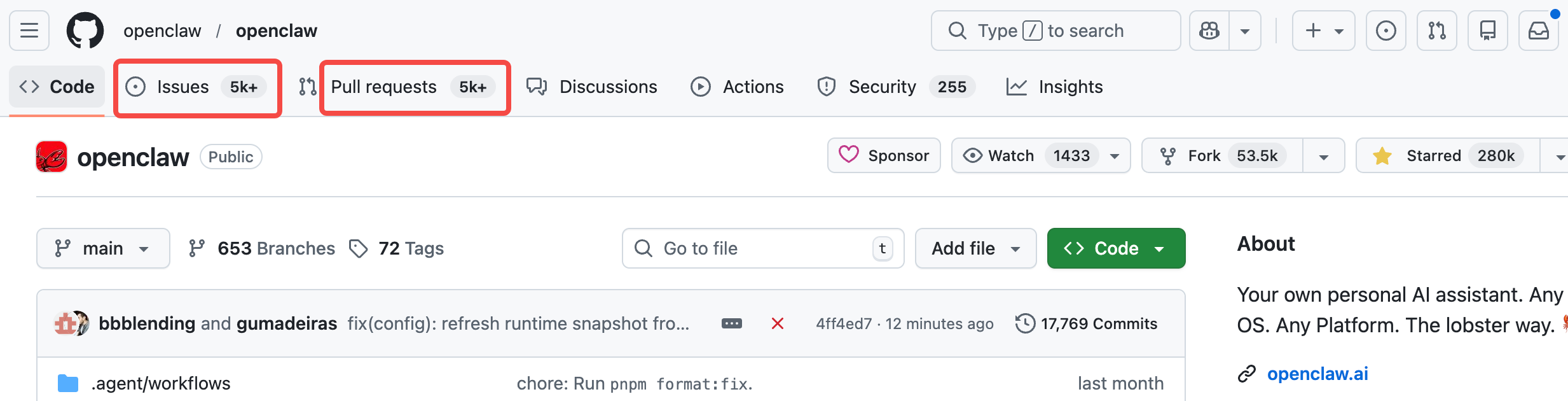Expand commit message ellipsis button

(x=731, y=324)
